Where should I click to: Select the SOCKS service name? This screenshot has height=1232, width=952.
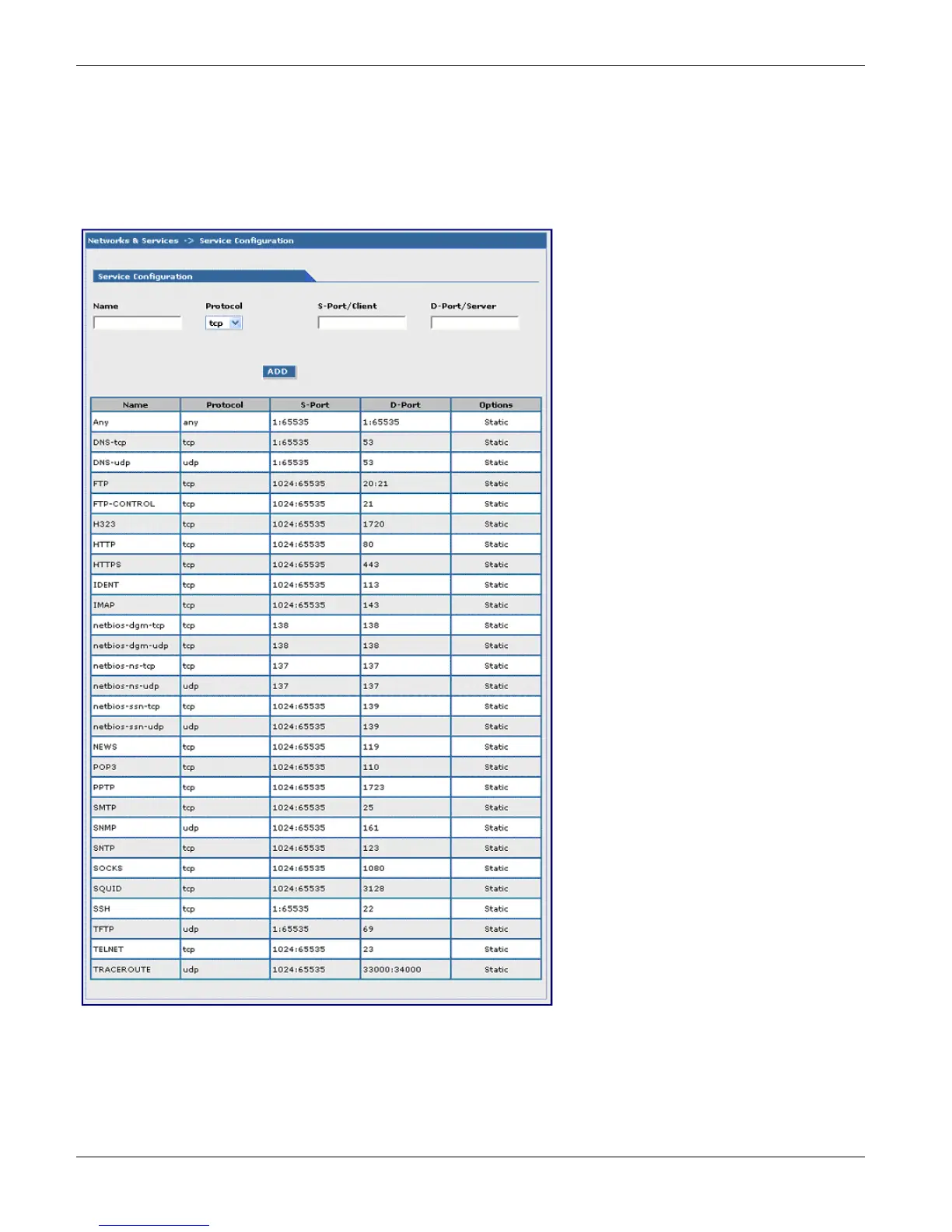pos(108,868)
